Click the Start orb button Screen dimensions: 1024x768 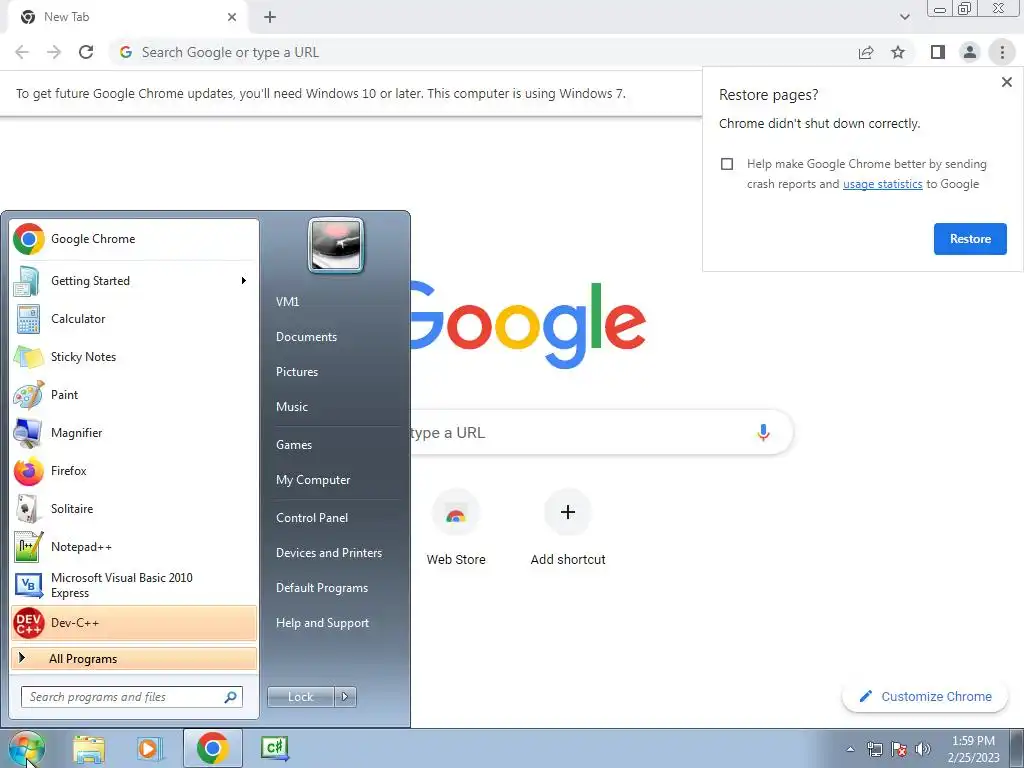tap(26, 749)
